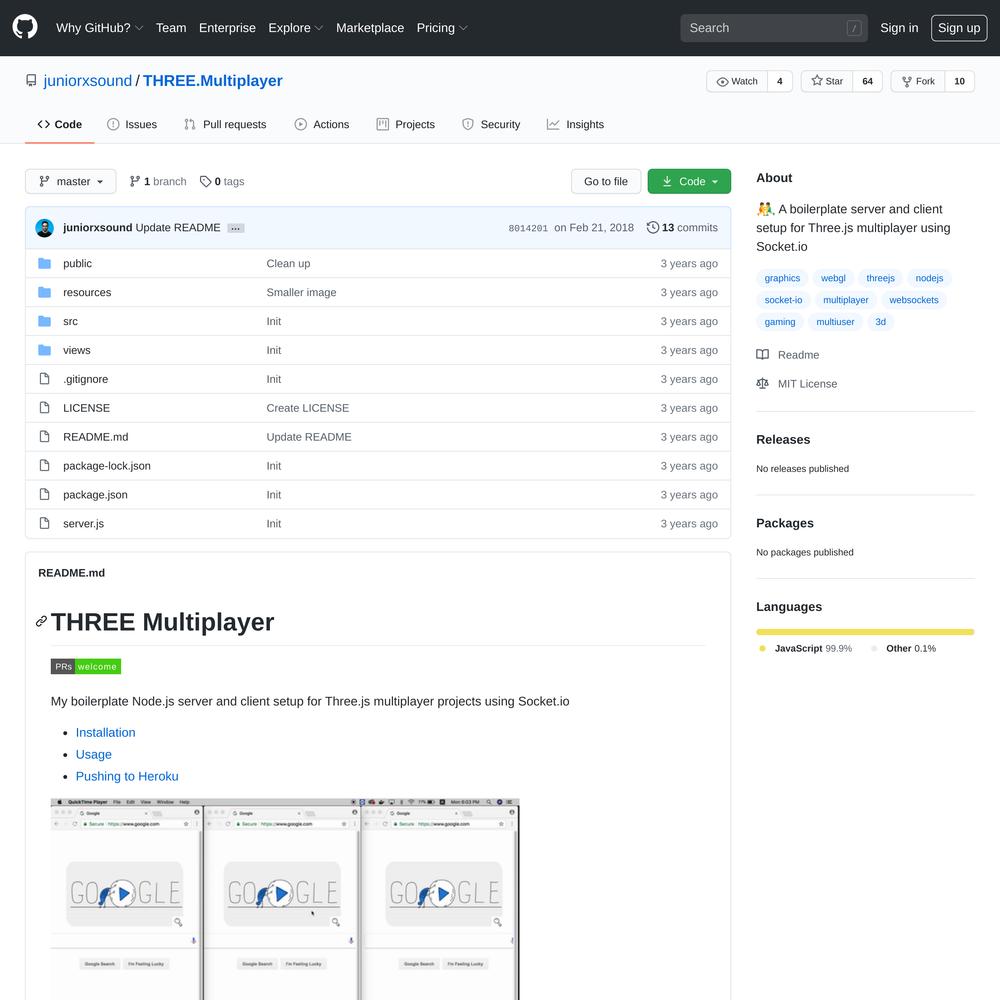The width and height of the screenshot is (1000, 1000).
Task: Switch to the Issues tab
Action: 132,124
